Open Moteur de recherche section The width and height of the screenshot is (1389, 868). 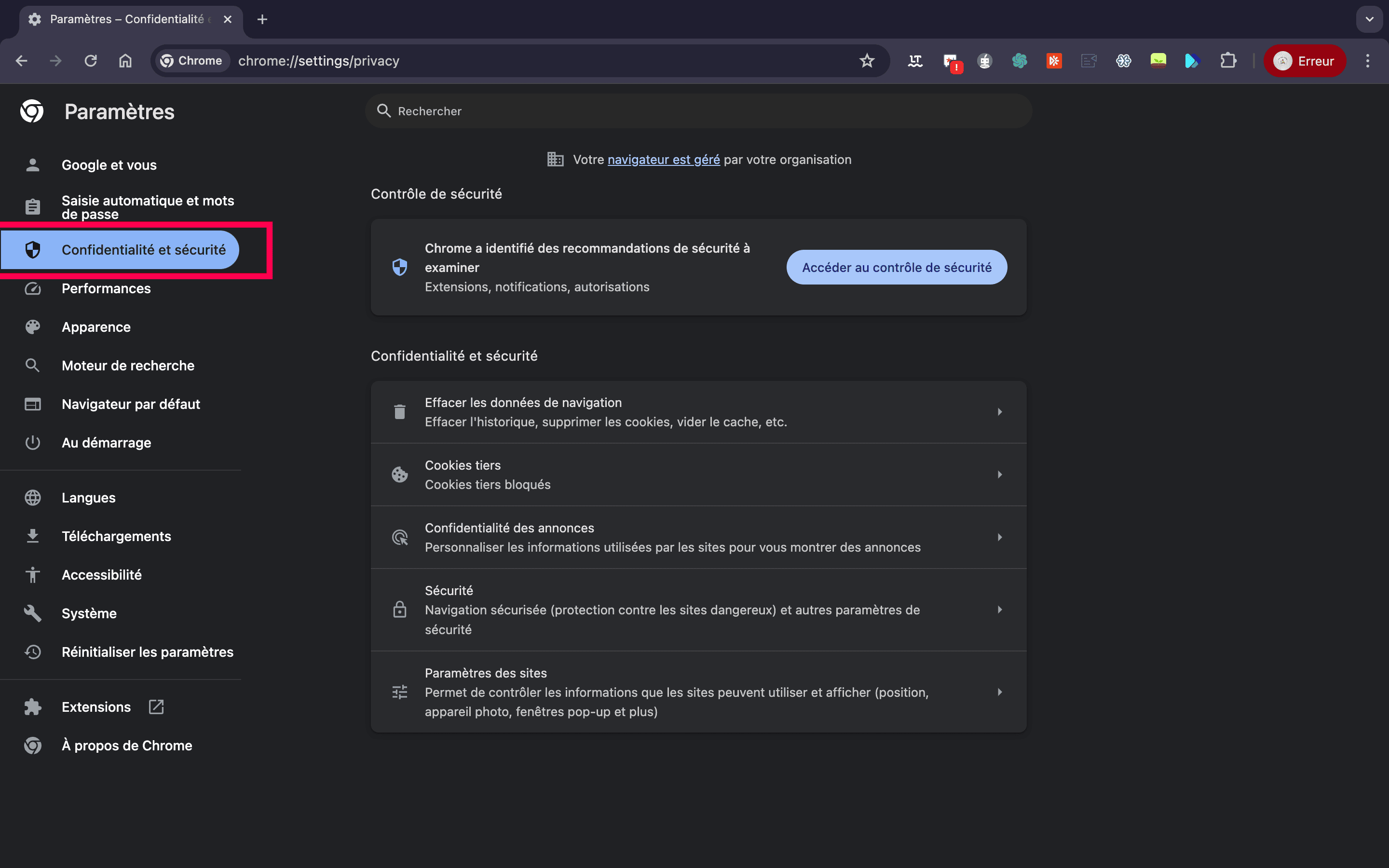click(x=128, y=365)
